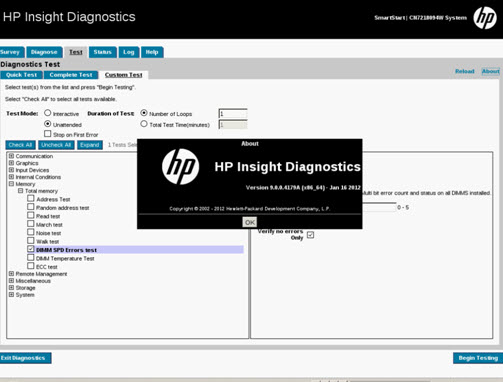This screenshot has height=382, width=503.
Task: Select the Custom Test sub-tab
Action: [x=124, y=75]
